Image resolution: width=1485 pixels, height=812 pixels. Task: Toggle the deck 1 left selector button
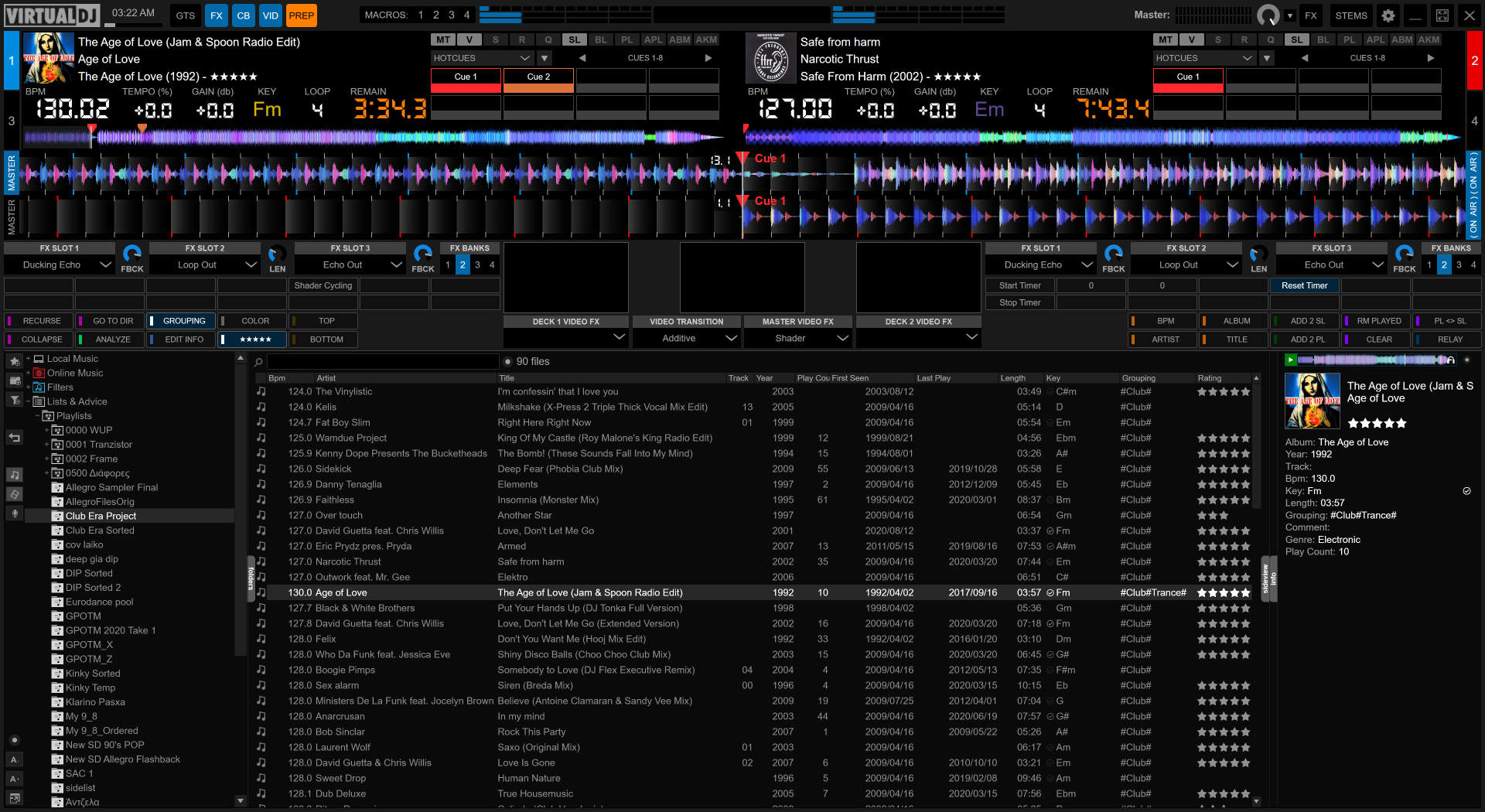11,60
